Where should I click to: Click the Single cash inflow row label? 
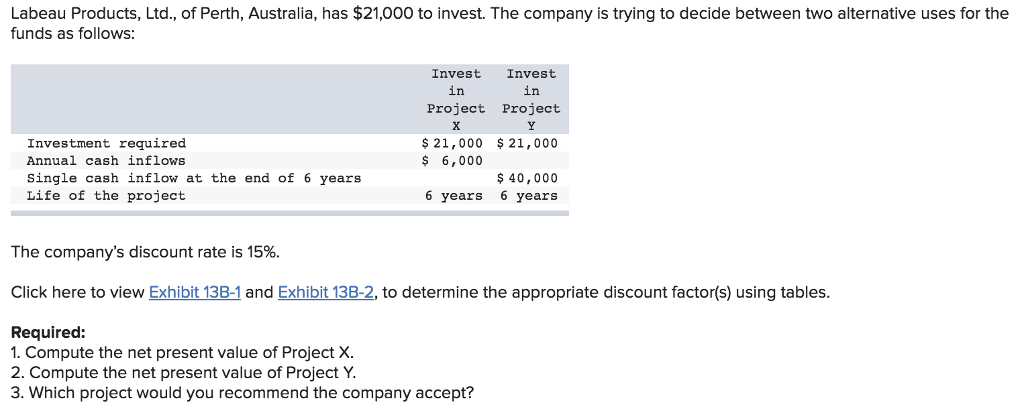click(194, 178)
